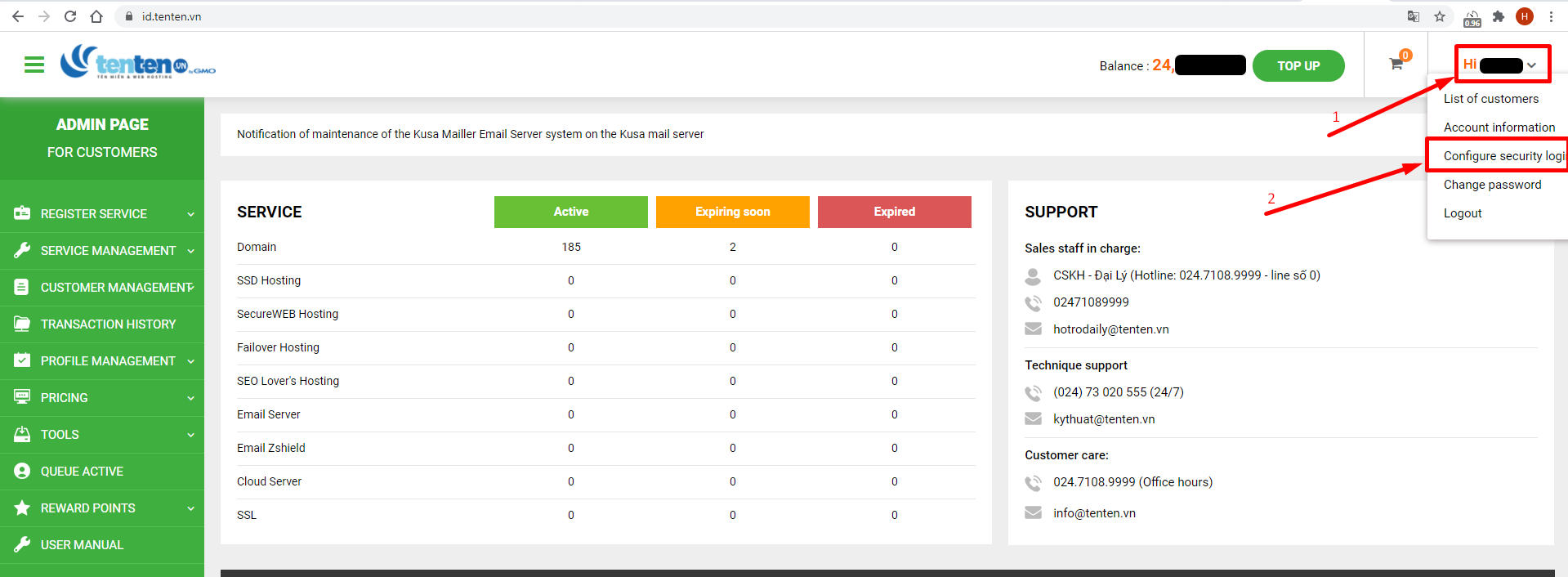Expand Customer Management chevron
Viewport: 1568px width, 577px height.
tap(193, 287)
